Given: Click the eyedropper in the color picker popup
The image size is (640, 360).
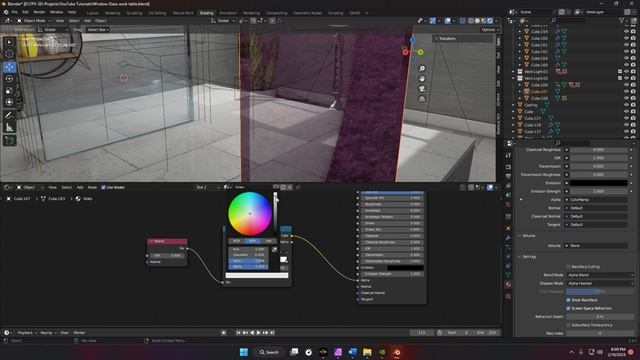Looking at the screenshot, I should pyautogui.click(x=275, y=249).
